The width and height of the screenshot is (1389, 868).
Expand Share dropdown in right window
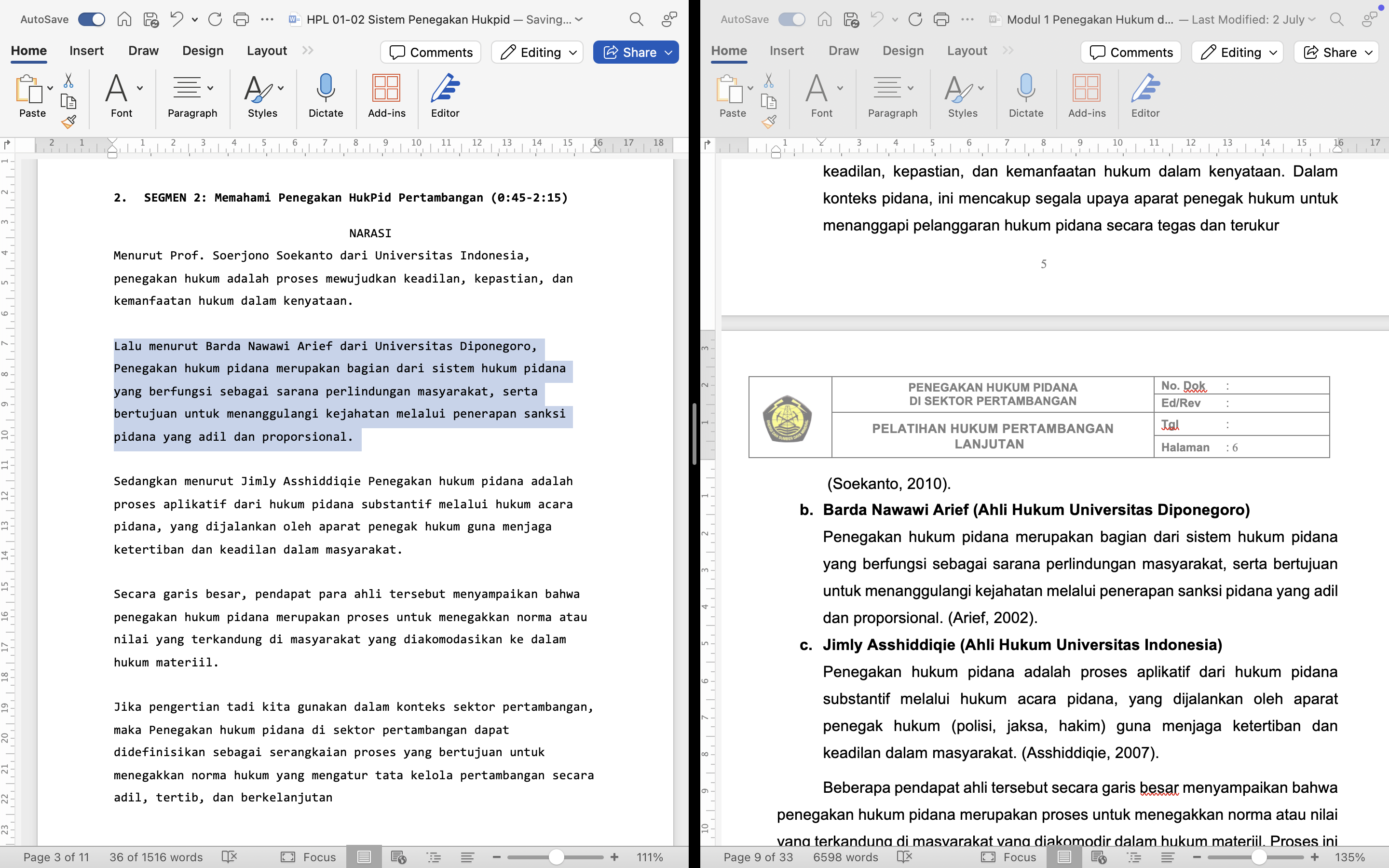coord(1369,52)
